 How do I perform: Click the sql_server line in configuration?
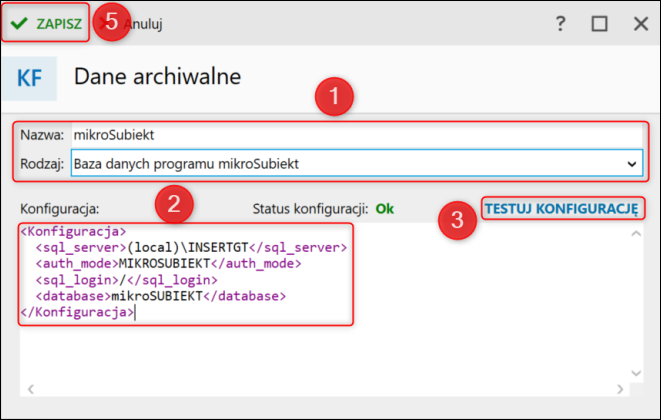click(x=191, y=248)
